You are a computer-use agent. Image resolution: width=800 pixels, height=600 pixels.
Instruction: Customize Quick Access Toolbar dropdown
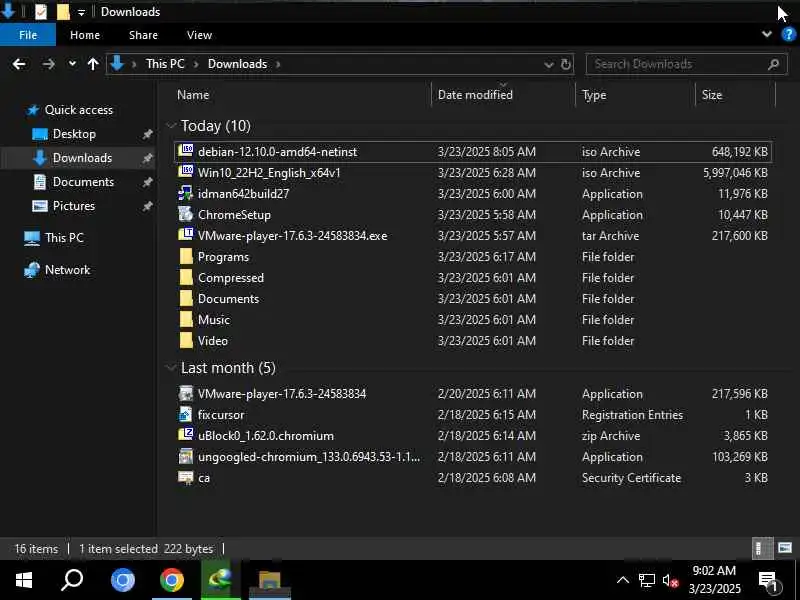point(81,13)
